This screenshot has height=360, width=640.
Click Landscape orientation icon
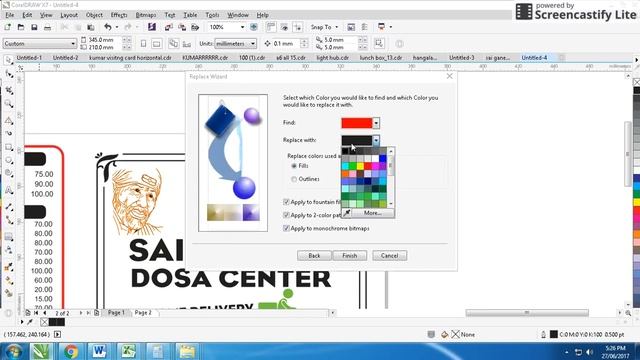156,44
